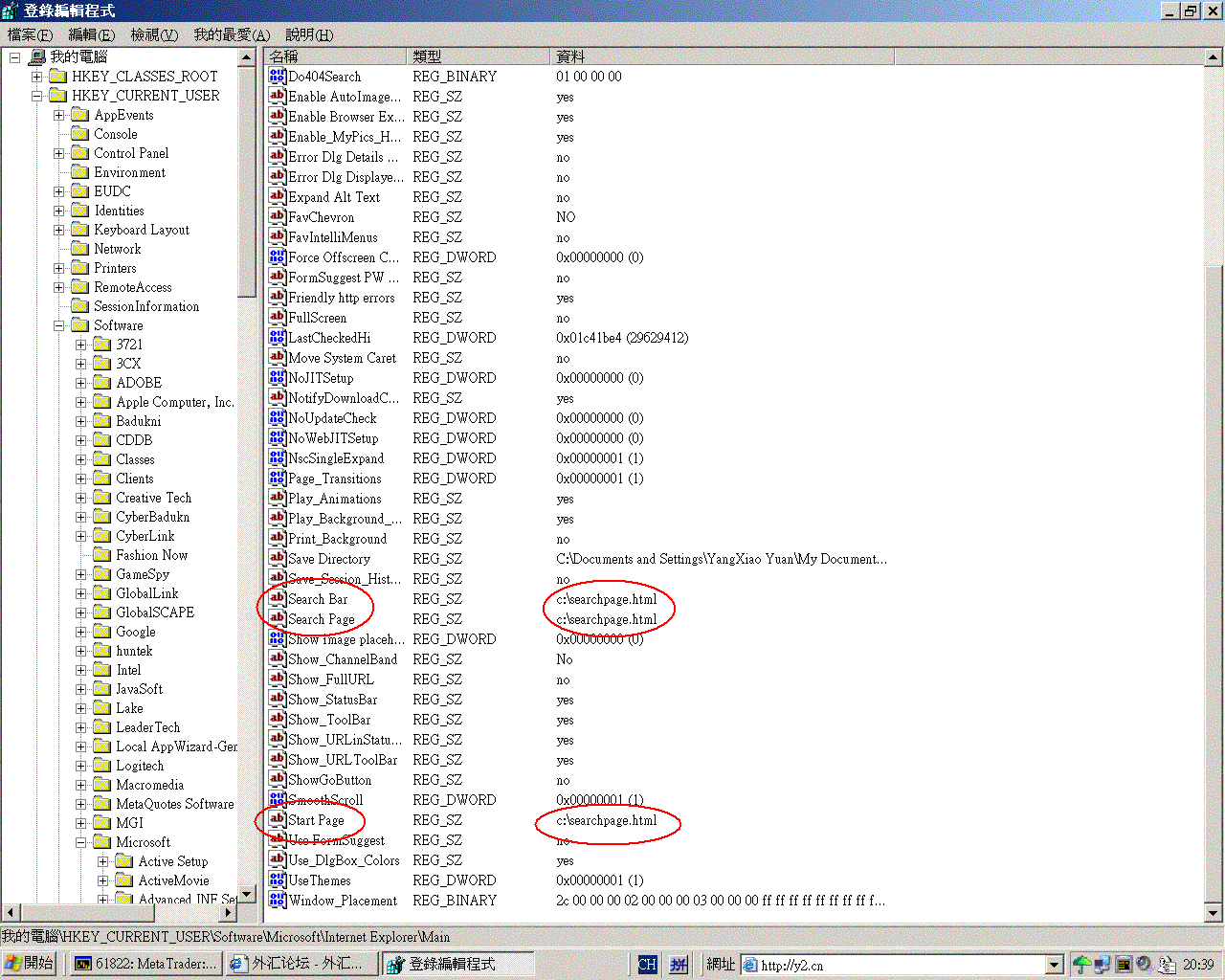The width and height of the screenshot is (1225, 980).
Task: Open the 檔案(F) menu
Action: coord(30,35)
